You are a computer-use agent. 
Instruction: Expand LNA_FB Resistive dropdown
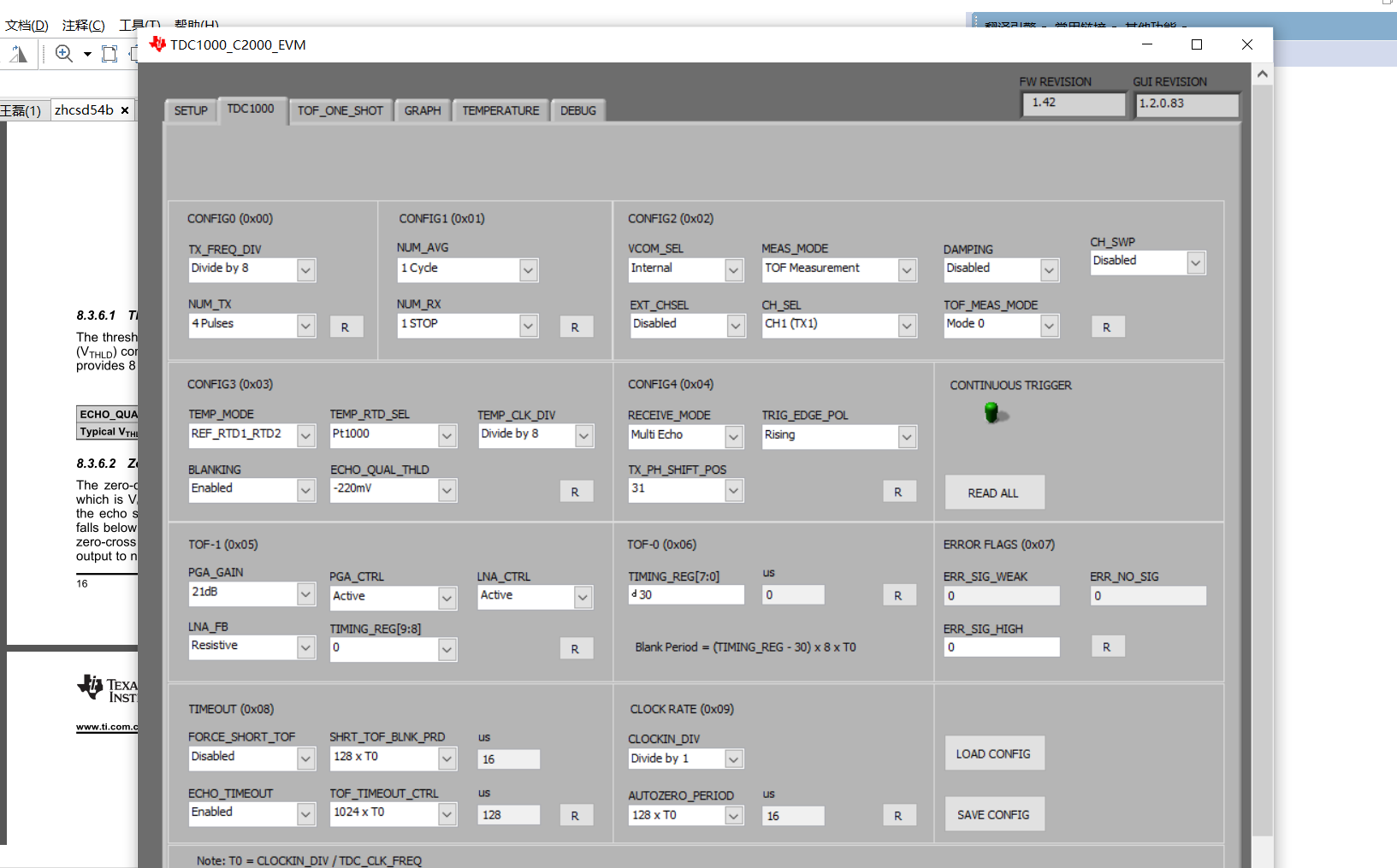pyautogui.click(x=305, y=648)
